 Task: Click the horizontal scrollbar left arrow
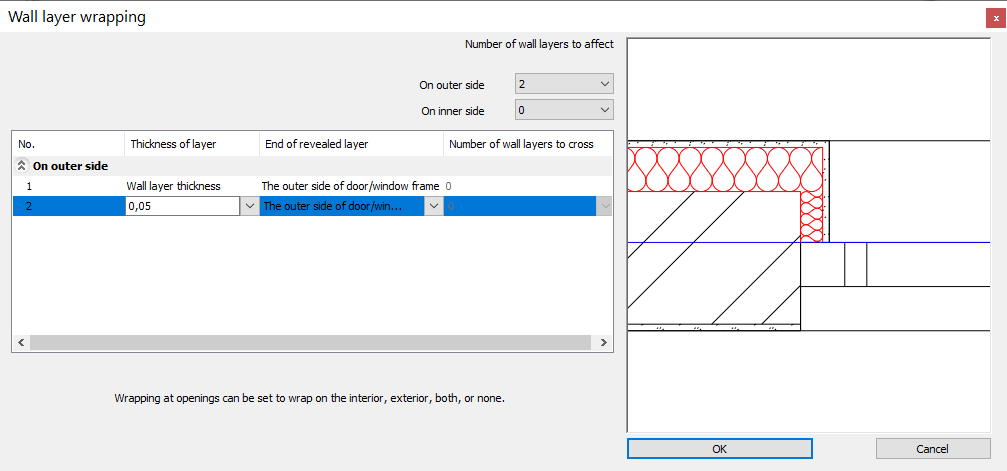pos(21,343)
